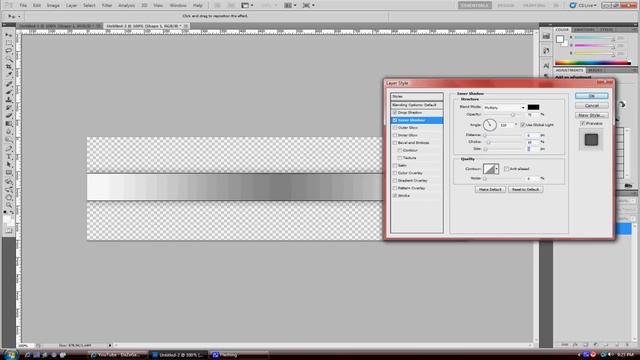Click the CS Live icon

click(x=573, y=5)
